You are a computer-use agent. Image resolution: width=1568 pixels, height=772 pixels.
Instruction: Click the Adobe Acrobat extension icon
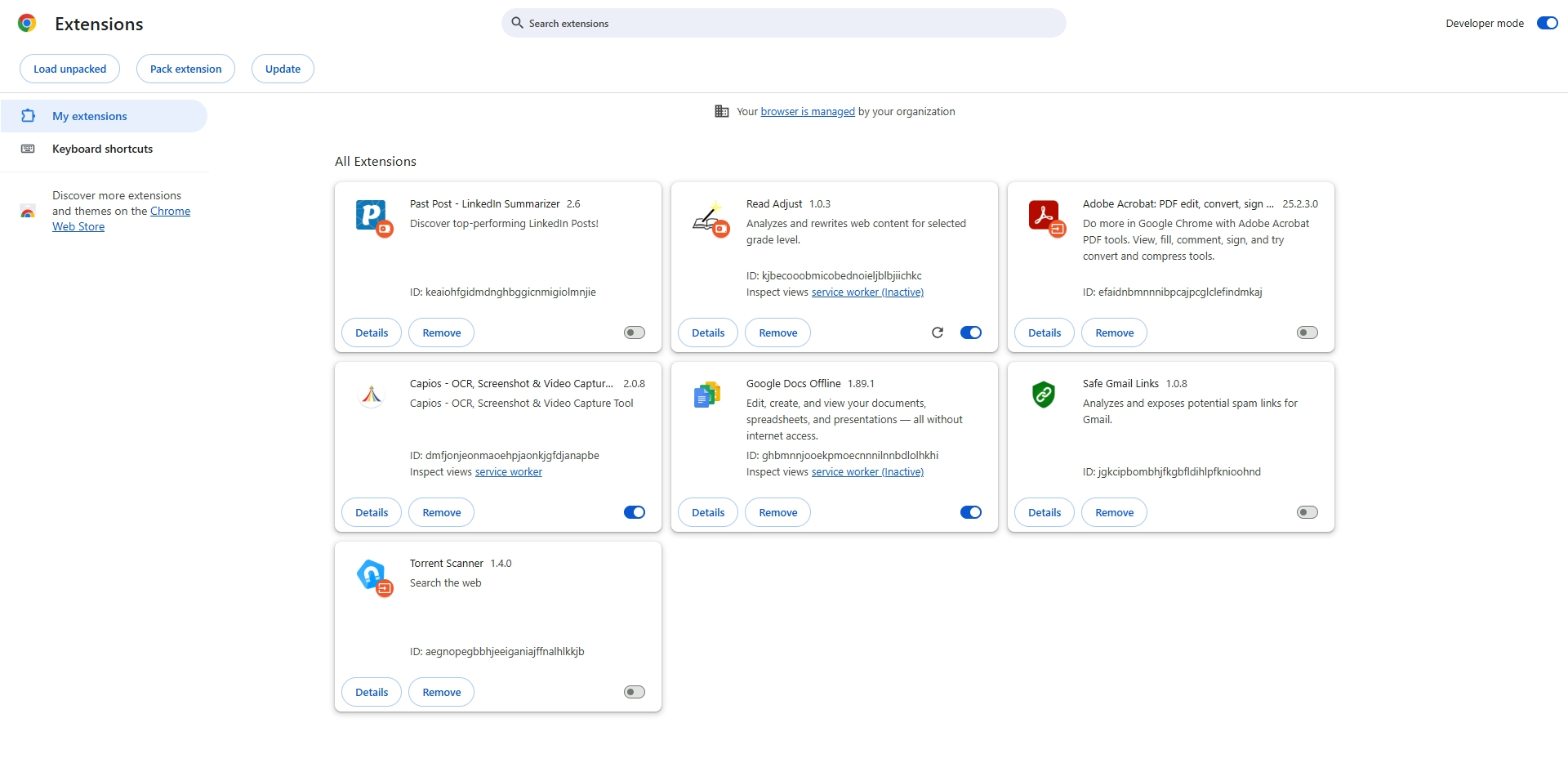(1047, 217)
